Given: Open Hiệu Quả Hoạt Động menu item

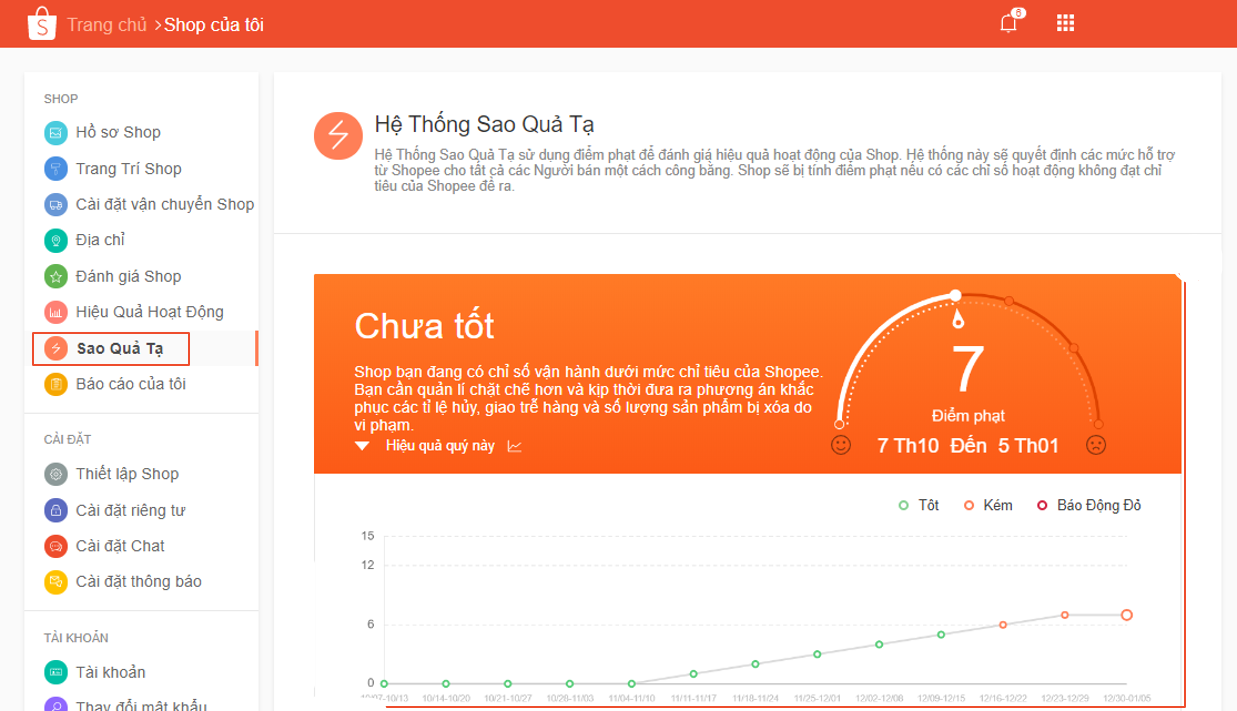Looking at the screenshot, I should point(149,312).
